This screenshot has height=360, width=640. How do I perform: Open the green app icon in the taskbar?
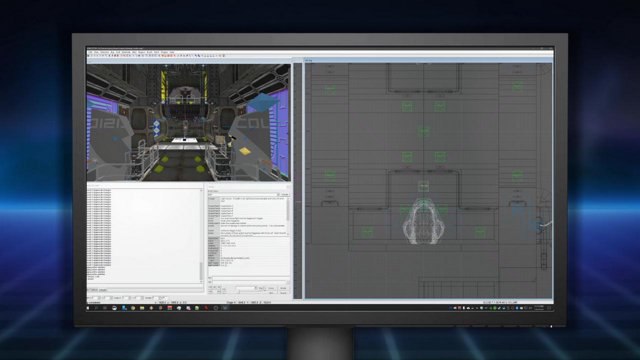click(197, 308)
